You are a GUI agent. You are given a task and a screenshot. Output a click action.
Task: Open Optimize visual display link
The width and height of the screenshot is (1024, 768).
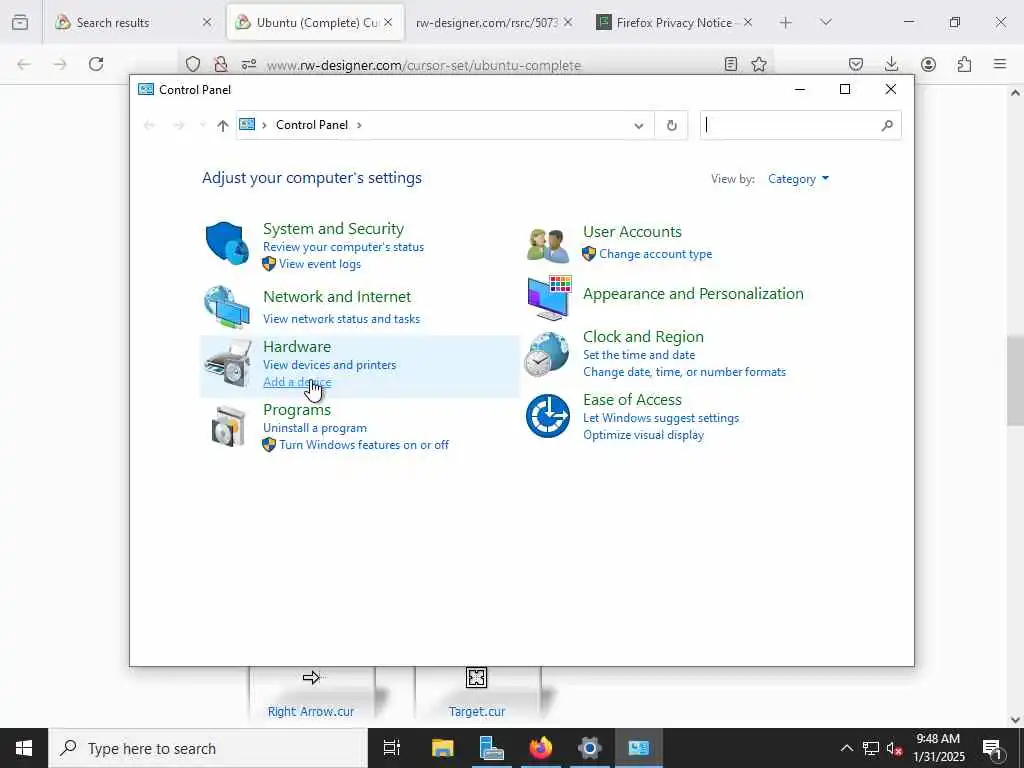(643, 435)
